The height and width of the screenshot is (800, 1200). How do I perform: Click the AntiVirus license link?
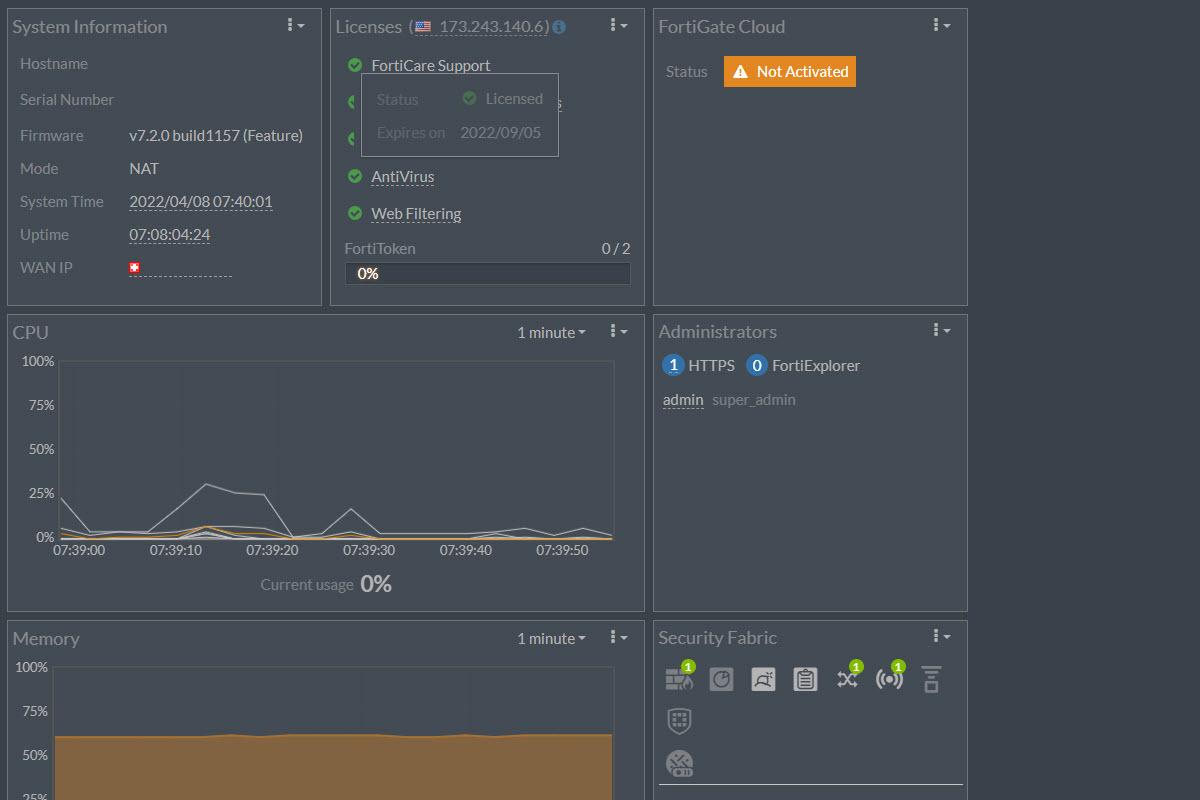coord(403,177)
